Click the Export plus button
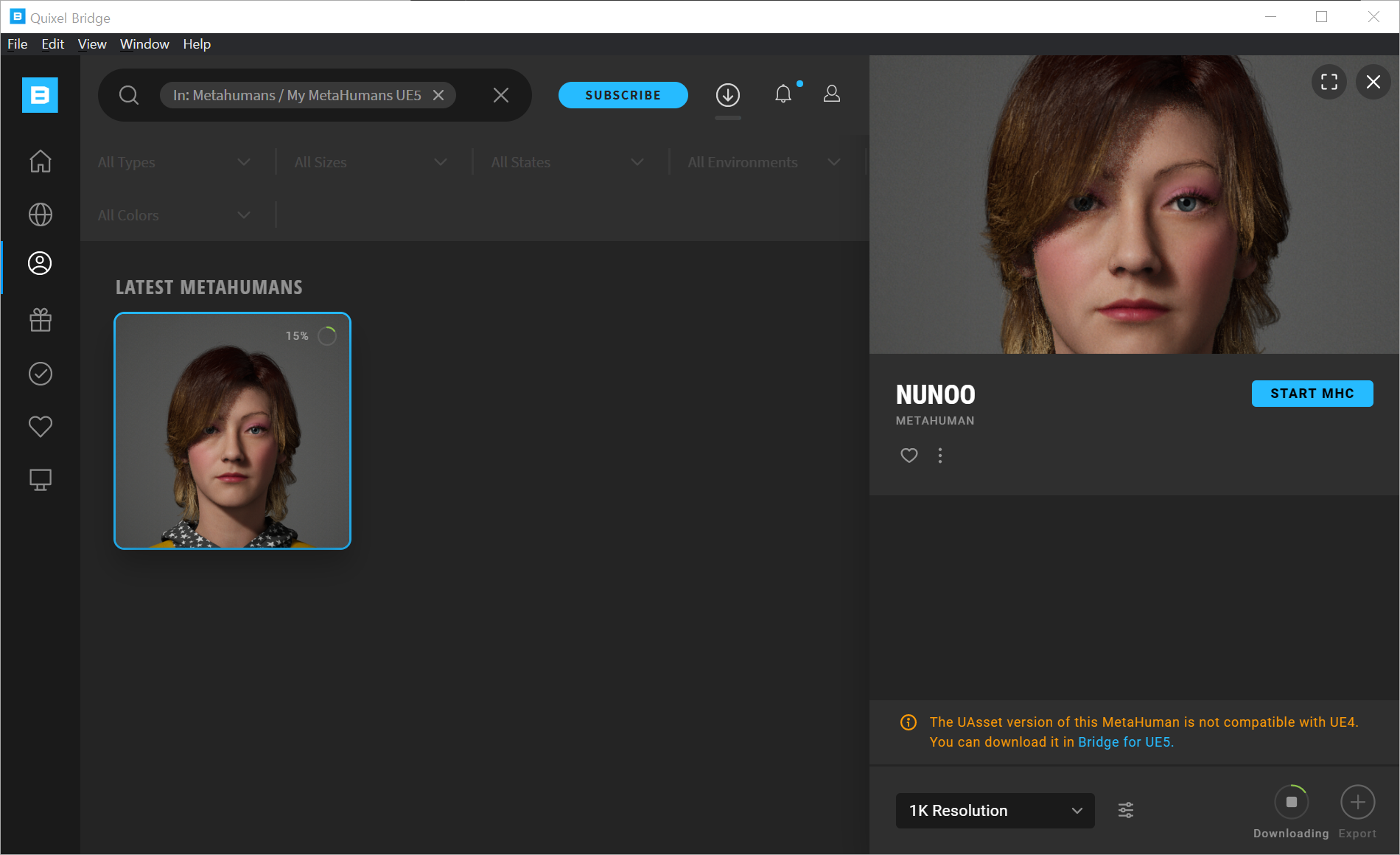This screenshot has width=1400, height=855. [x=1358, y=802]
